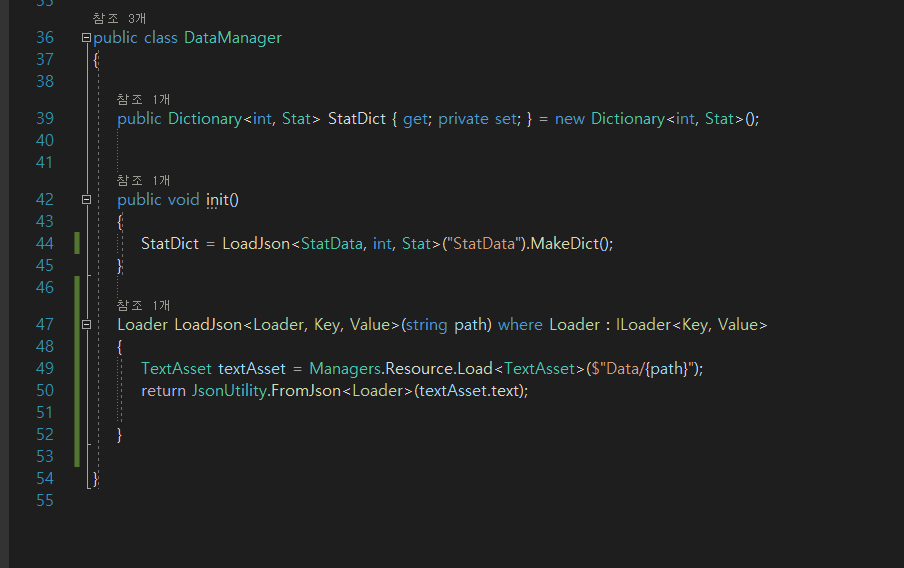Open the '참조 3개' references above the DataManager class
This screenshot has height=568, width=904.
119,18
